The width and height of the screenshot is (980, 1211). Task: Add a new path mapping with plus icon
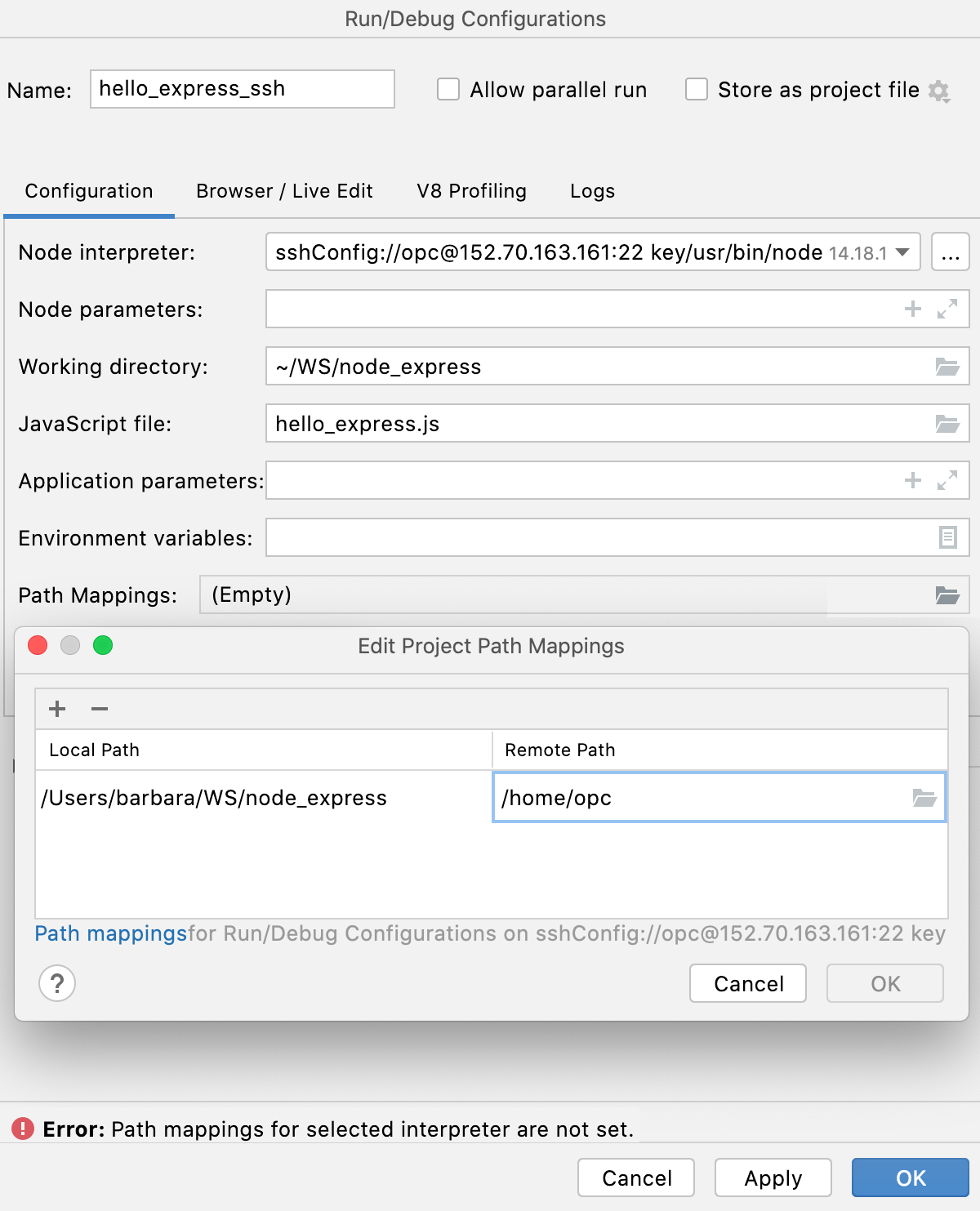click(x=56, y=709)
